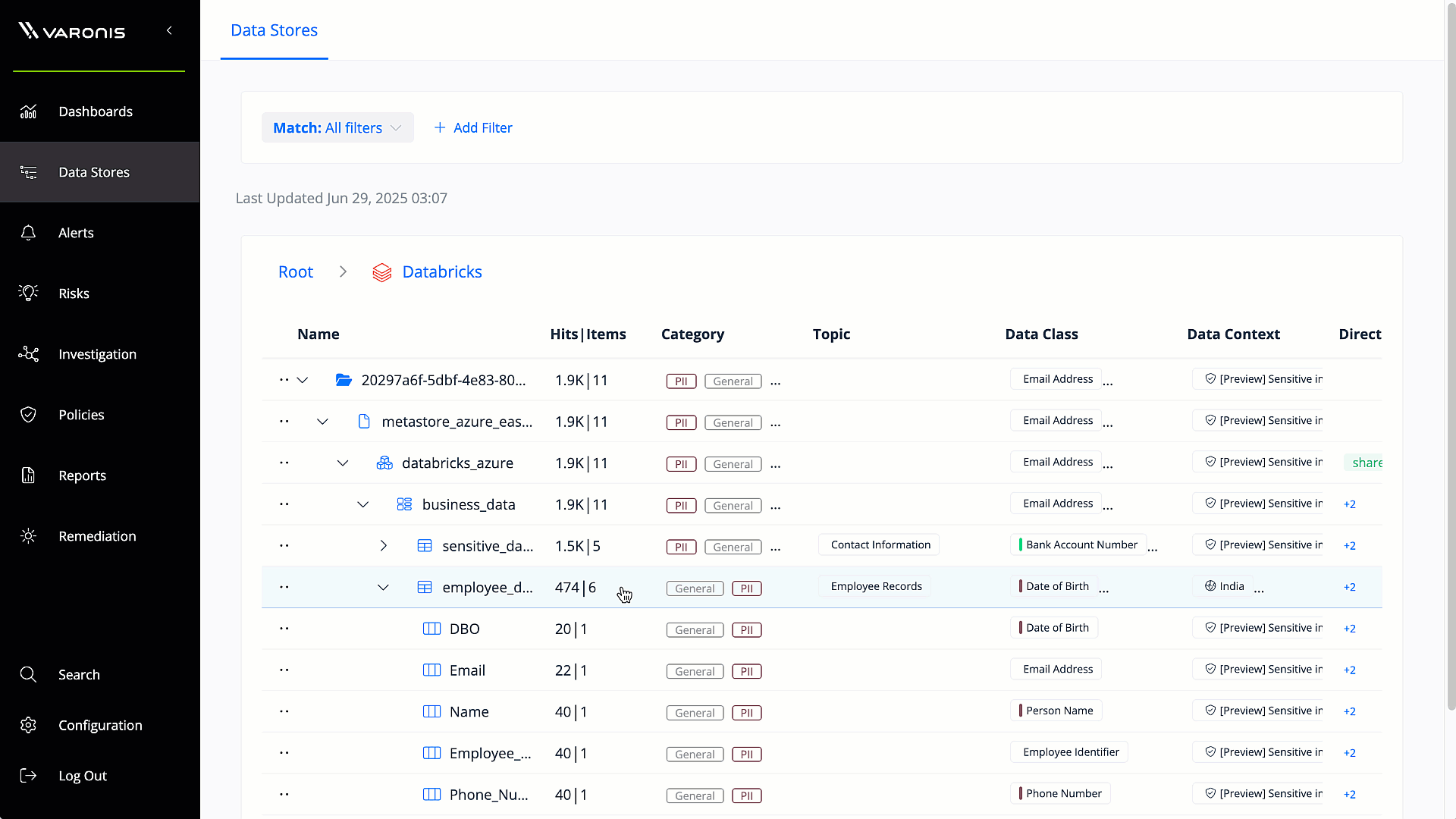1456x819 pixels.
Task: Open row actions dots for sensitive_da
Action: 284,546
